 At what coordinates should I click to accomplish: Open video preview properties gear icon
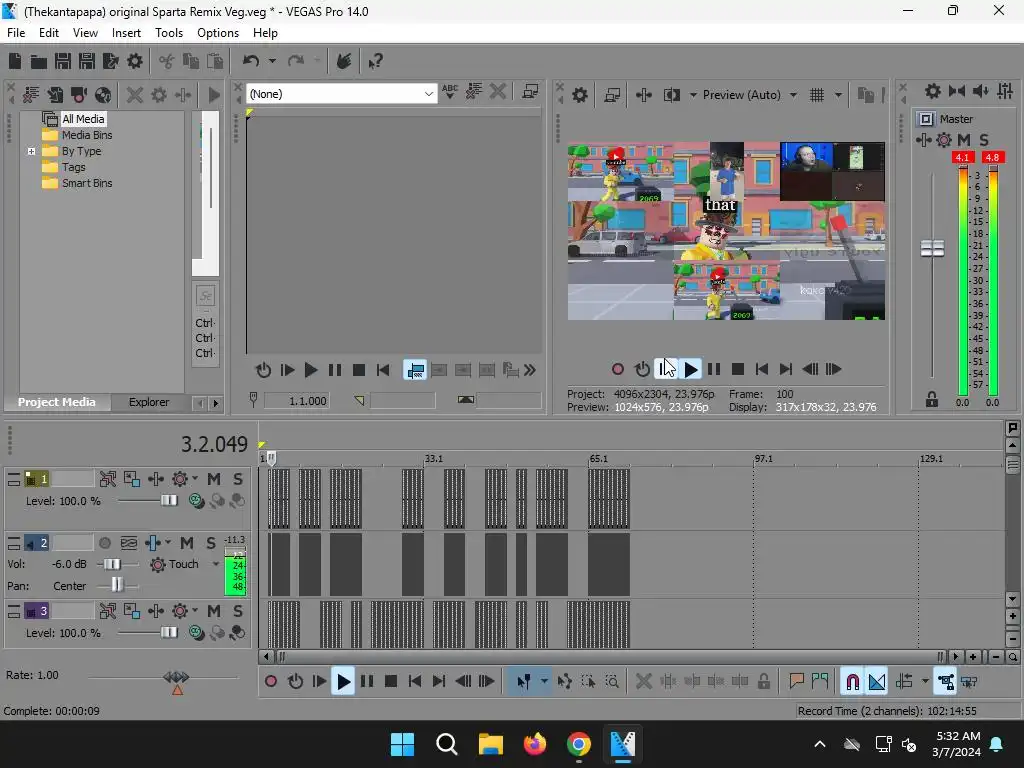pyautogui.click(x=579, y=95)
